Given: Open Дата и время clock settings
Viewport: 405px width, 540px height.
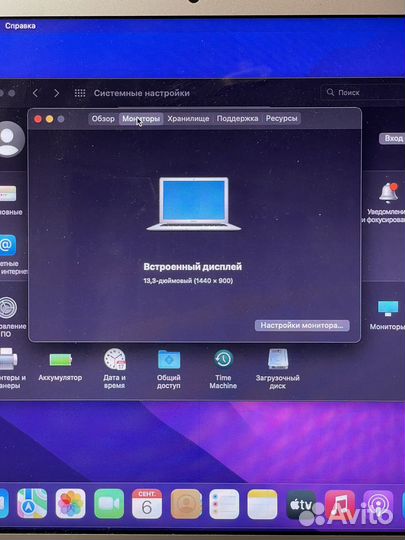Looking at the screenshot, I should [x=115, y=359].
